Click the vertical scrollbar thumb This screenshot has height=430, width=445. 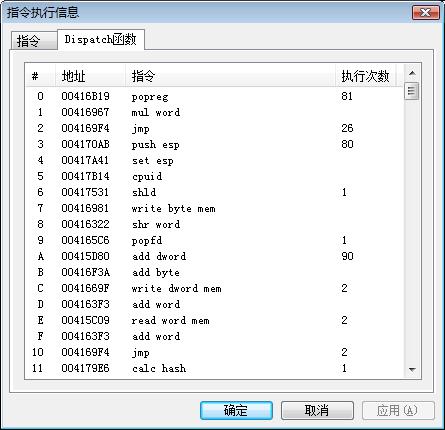(412, 91)
